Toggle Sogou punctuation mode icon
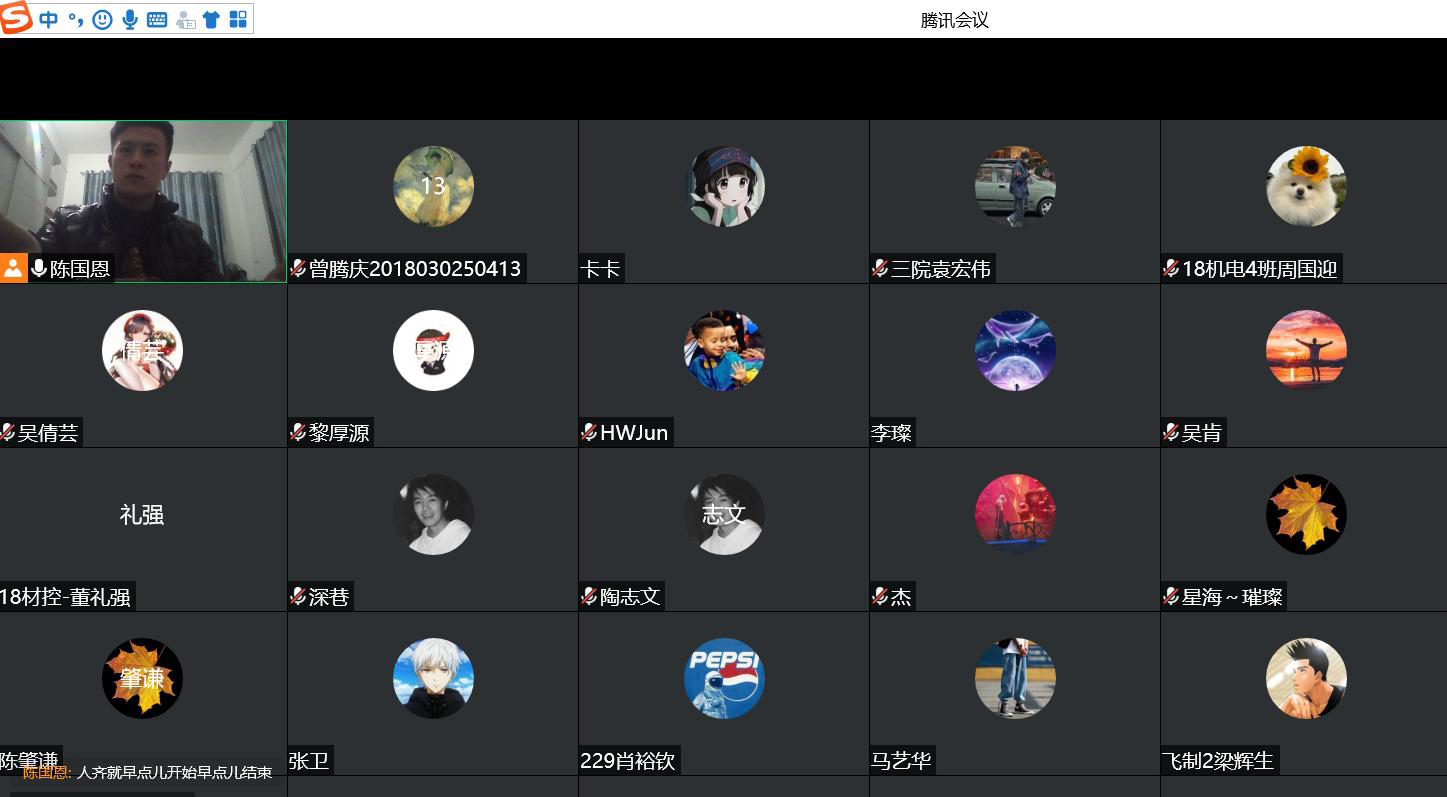1447x797 pixels. coord(76,19)
